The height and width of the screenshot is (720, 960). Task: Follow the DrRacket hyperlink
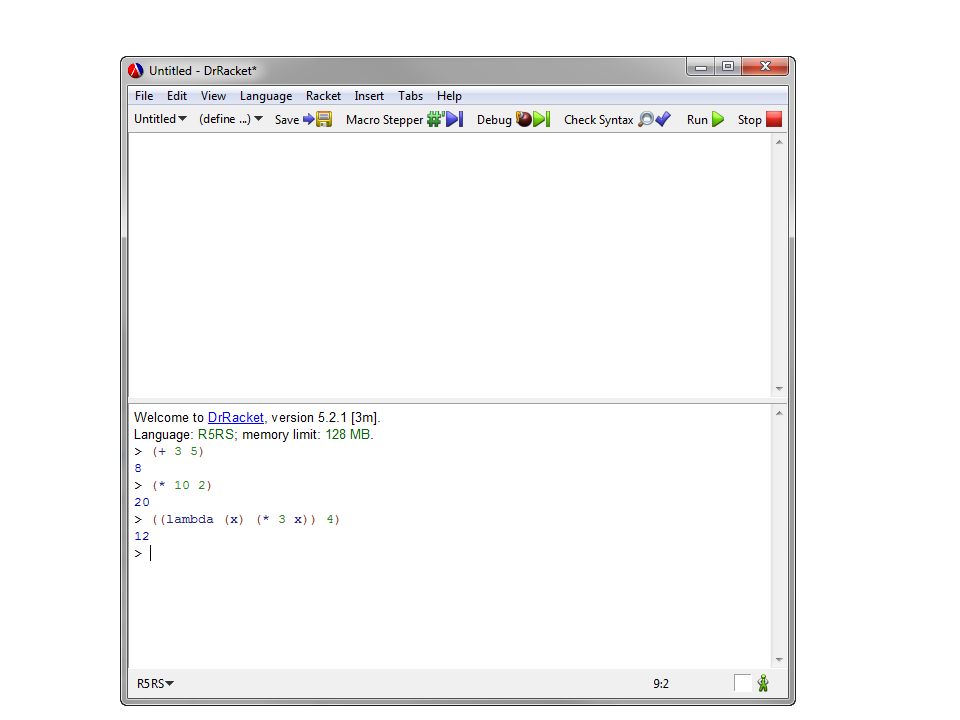[x=236, y=418]
